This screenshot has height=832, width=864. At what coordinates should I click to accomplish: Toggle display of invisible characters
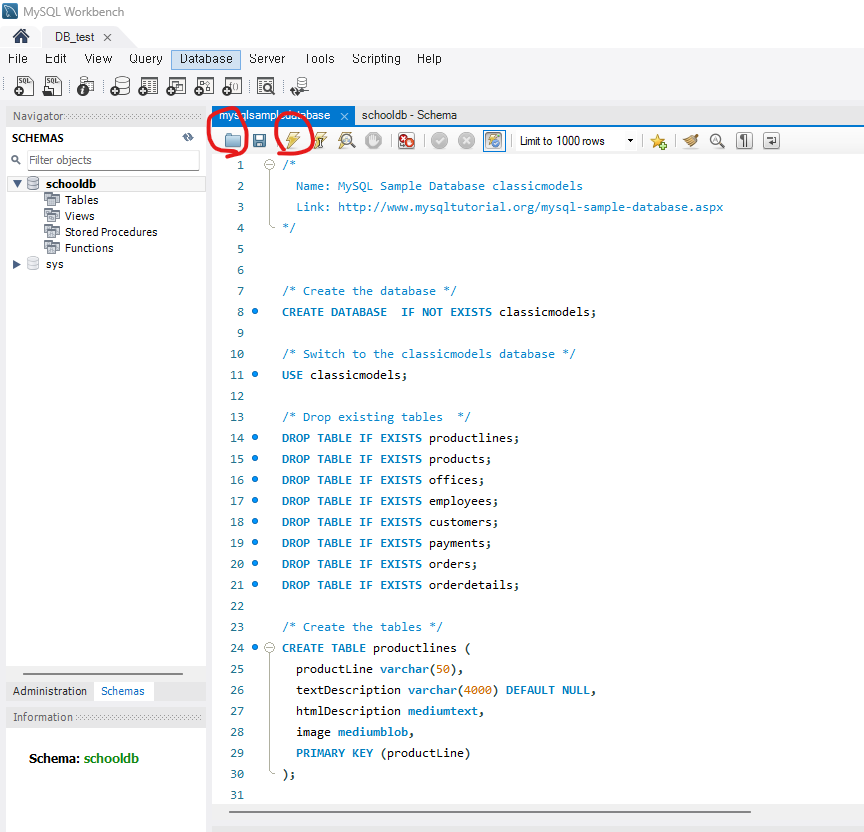coord(744,141)
